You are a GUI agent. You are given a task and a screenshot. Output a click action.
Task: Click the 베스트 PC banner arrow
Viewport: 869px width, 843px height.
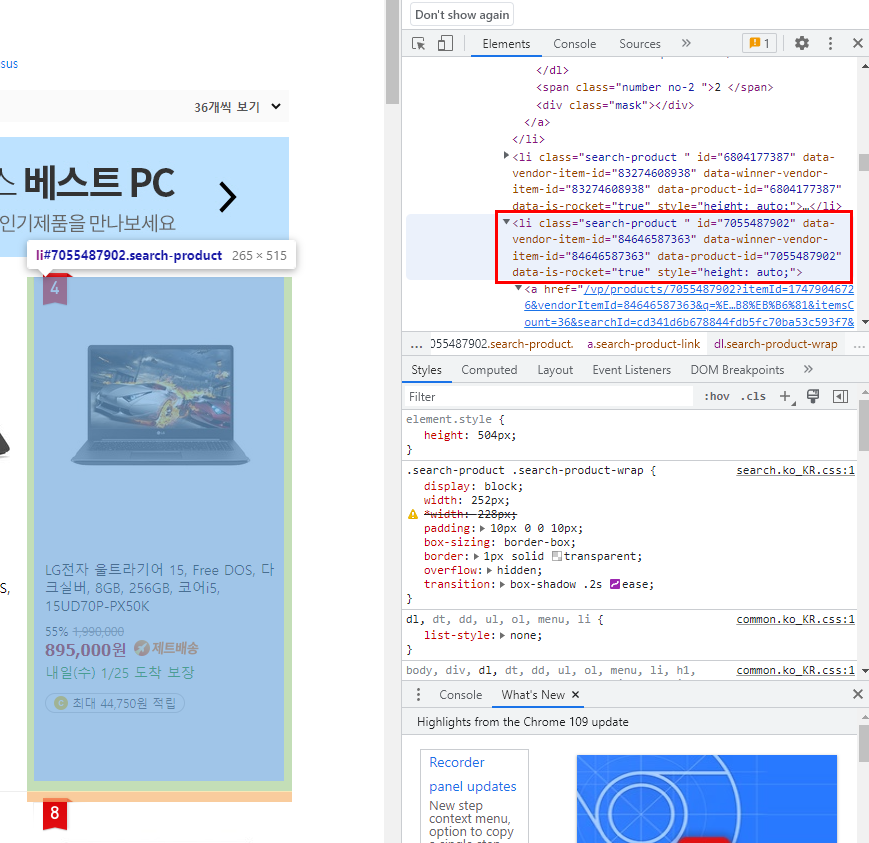227,197
